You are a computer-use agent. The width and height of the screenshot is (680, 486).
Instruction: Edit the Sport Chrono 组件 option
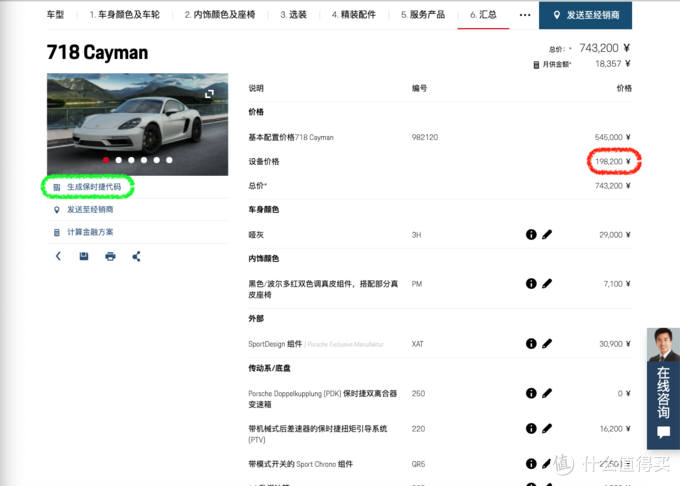[546, 463]
